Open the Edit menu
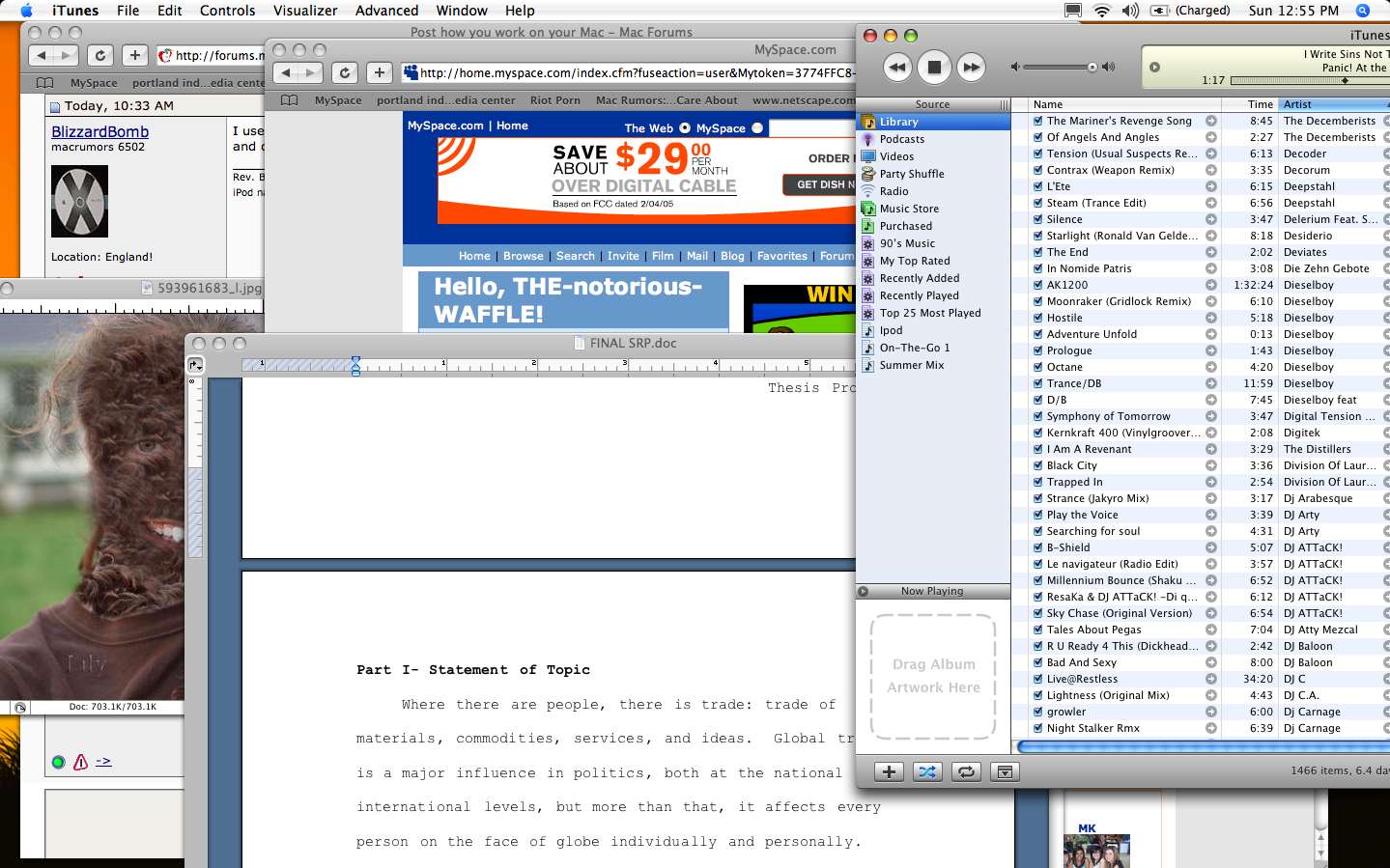 pyautogui.click(x=170, y=11)
